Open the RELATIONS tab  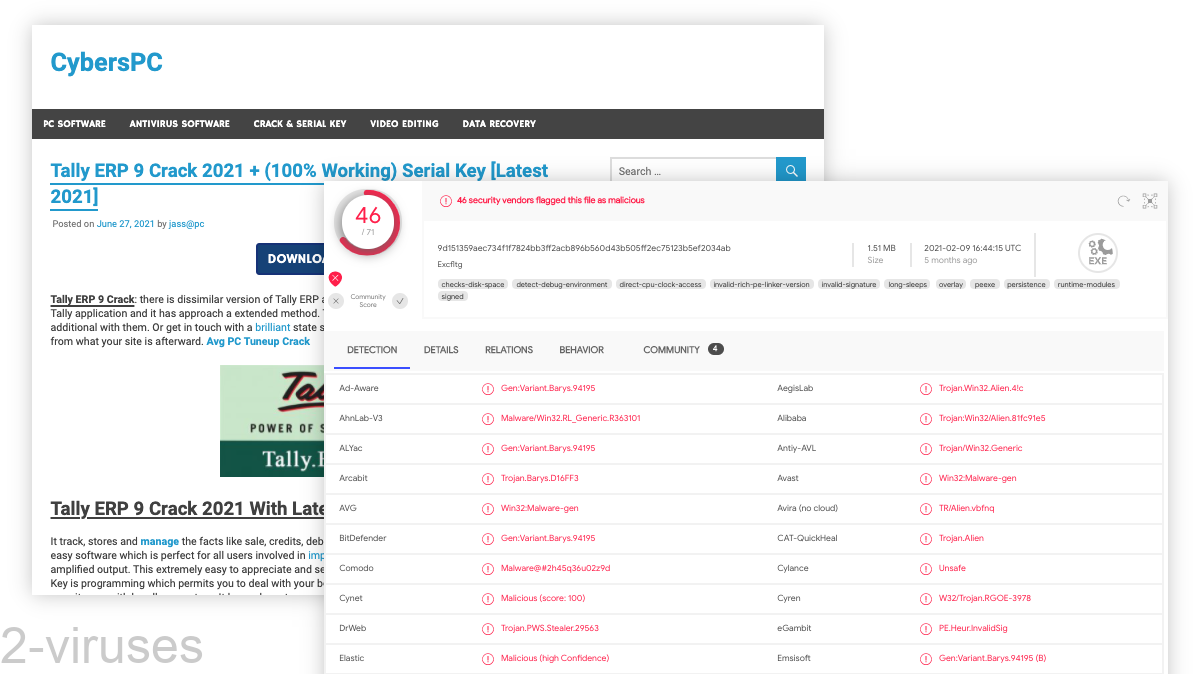(509, 350)
